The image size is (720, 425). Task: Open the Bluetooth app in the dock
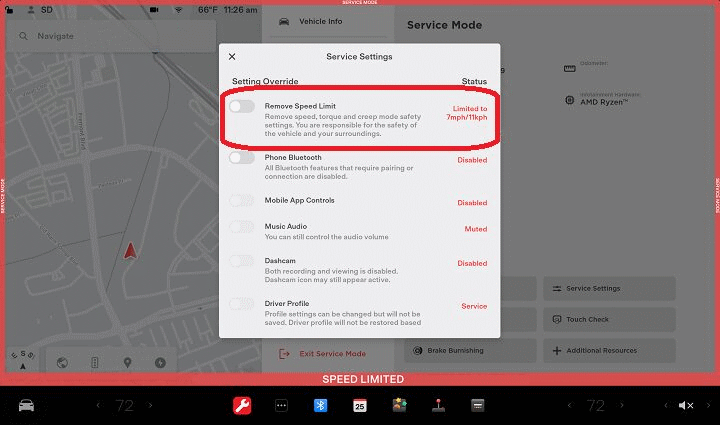pyautogui.click(x=321, y=405)
